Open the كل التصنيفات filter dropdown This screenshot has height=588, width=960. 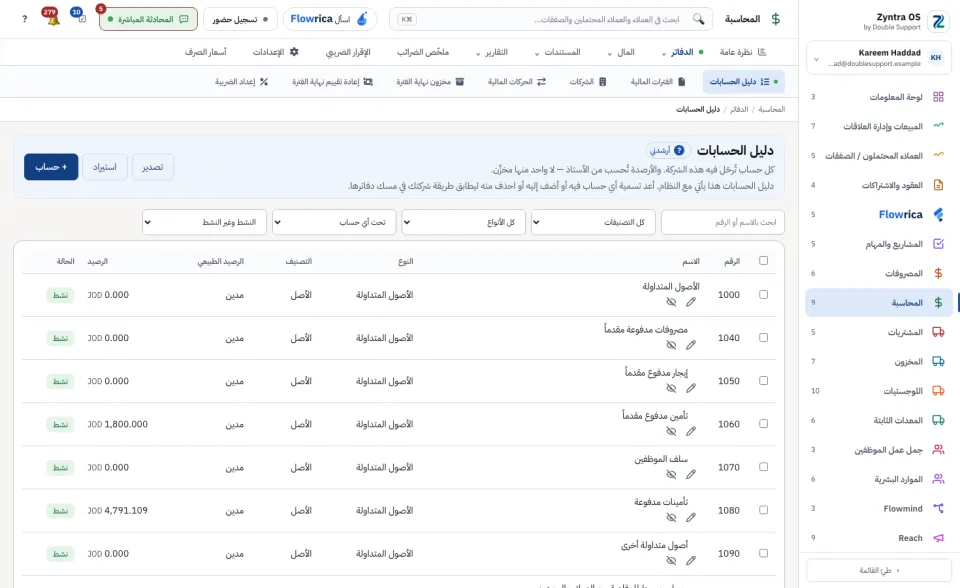tap(593, 222)
